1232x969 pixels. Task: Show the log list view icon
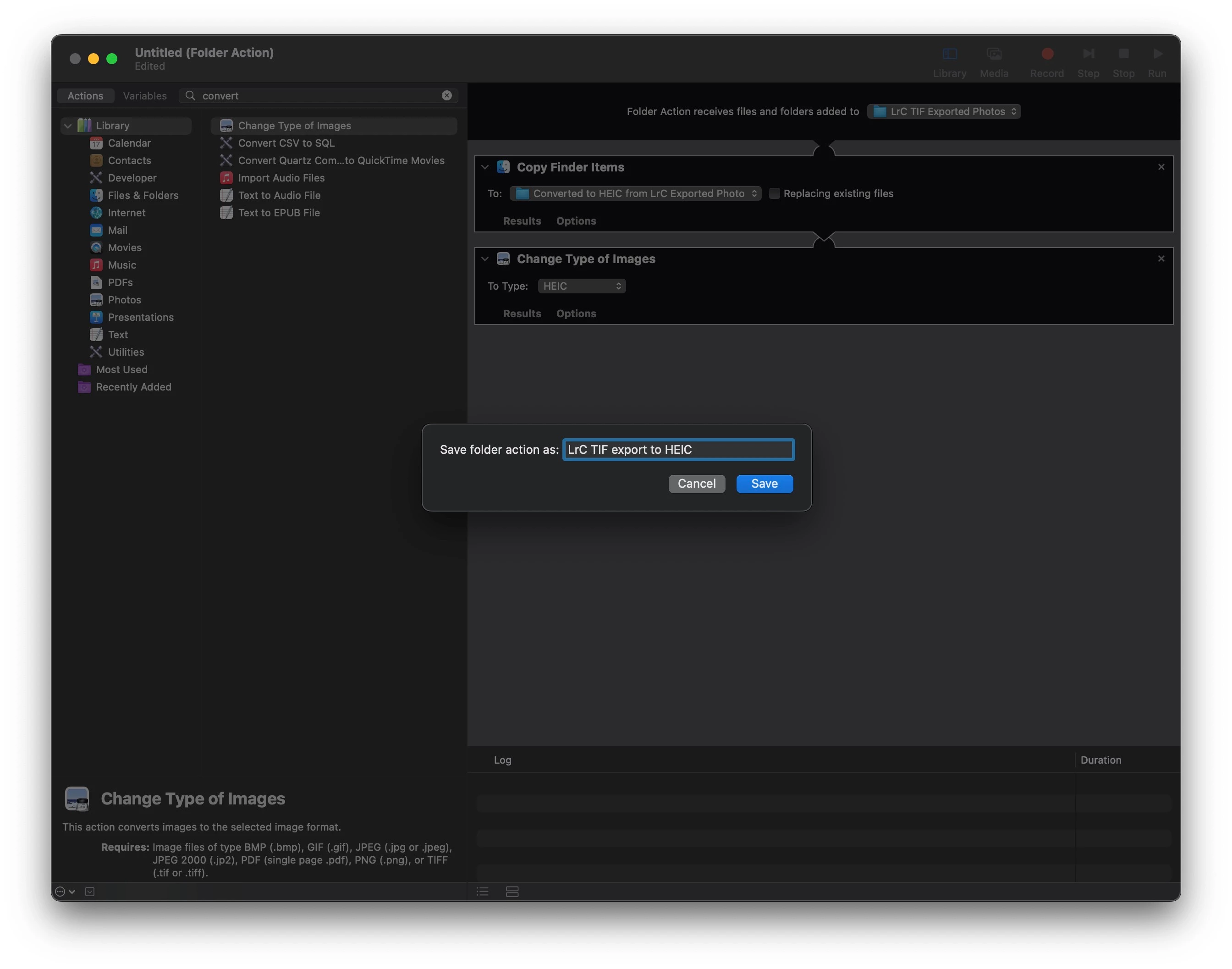(482, 891)
